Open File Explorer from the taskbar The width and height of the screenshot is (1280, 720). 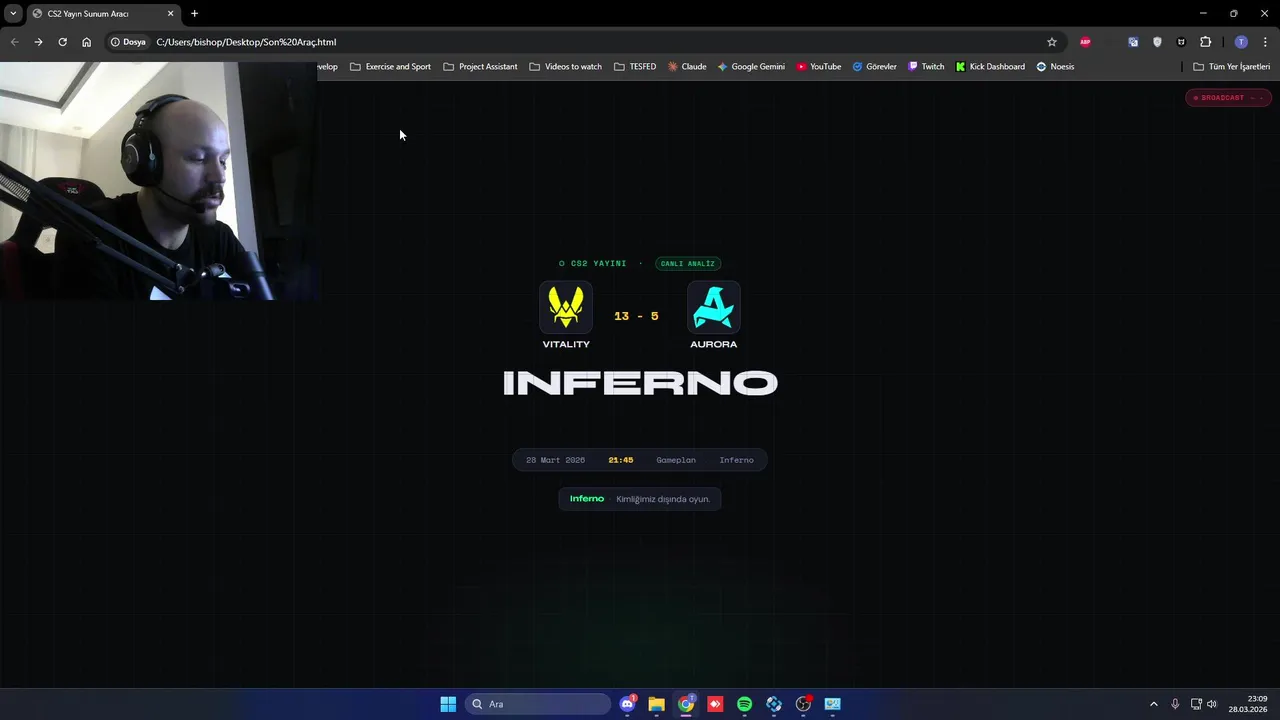656,704
